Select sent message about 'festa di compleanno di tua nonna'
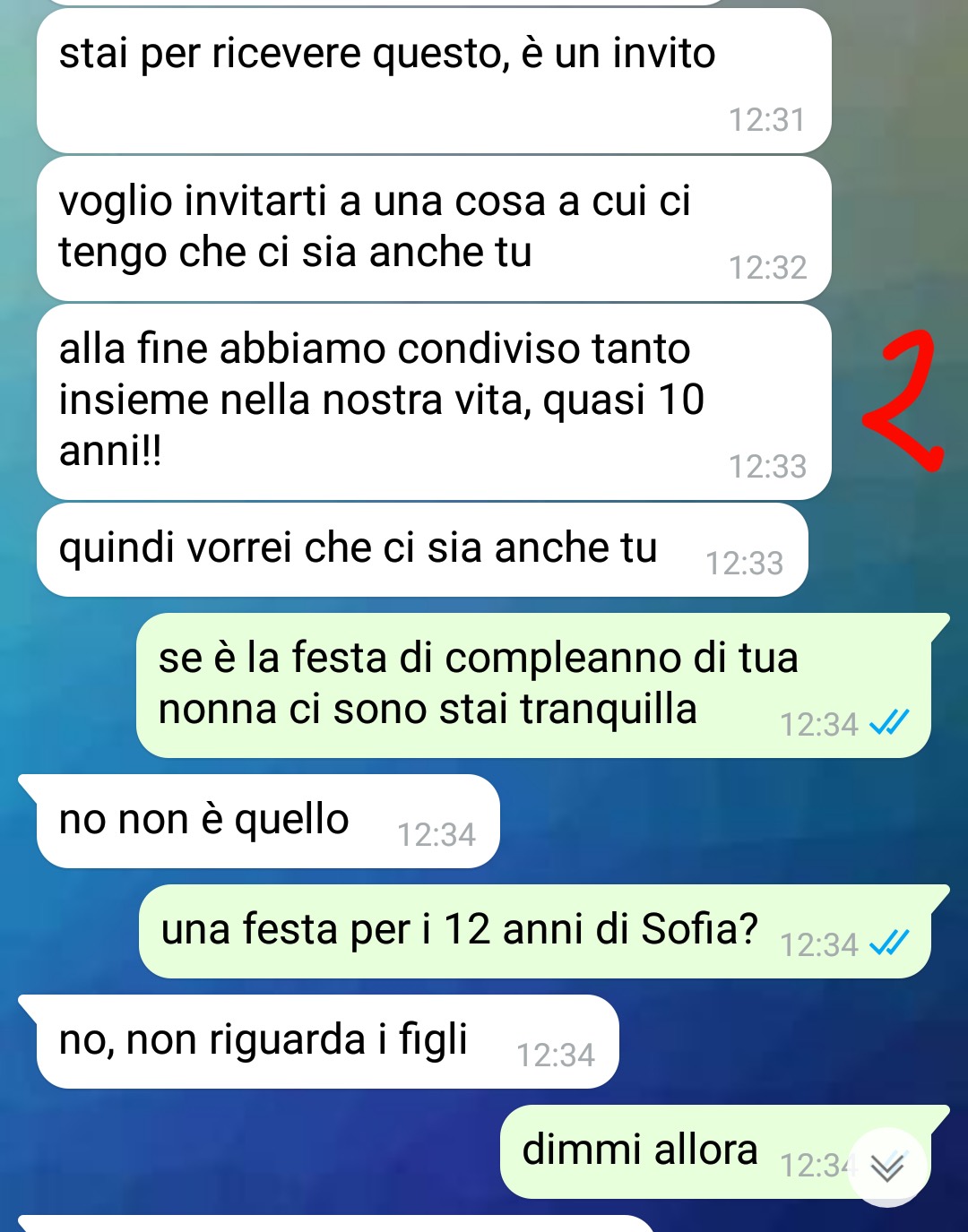 coord(534,685)
